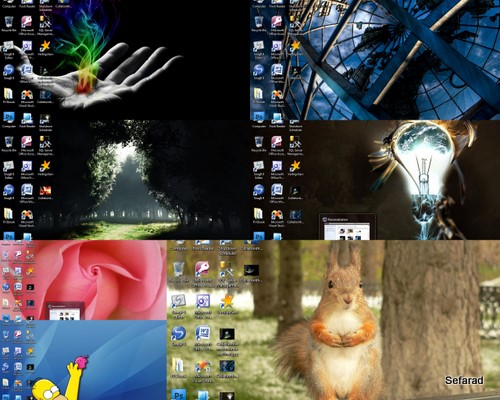Select purple Microsoft Office icon on squirrel desktop
500x400 pixels.
pyautogui.click(x=202, y=301)
